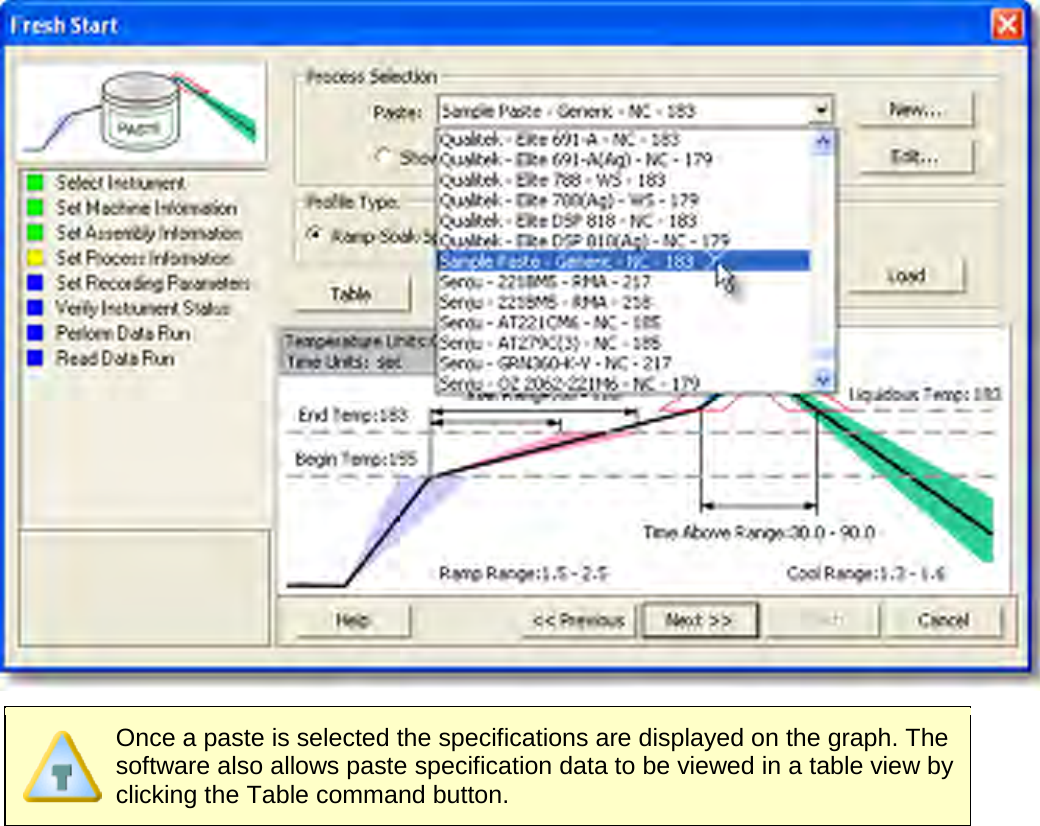The height and width of the screenshot is (826, 1040).
Task: Choose Qualitek - Elite 788(Ag) - WS - 179
Action: 623,200
